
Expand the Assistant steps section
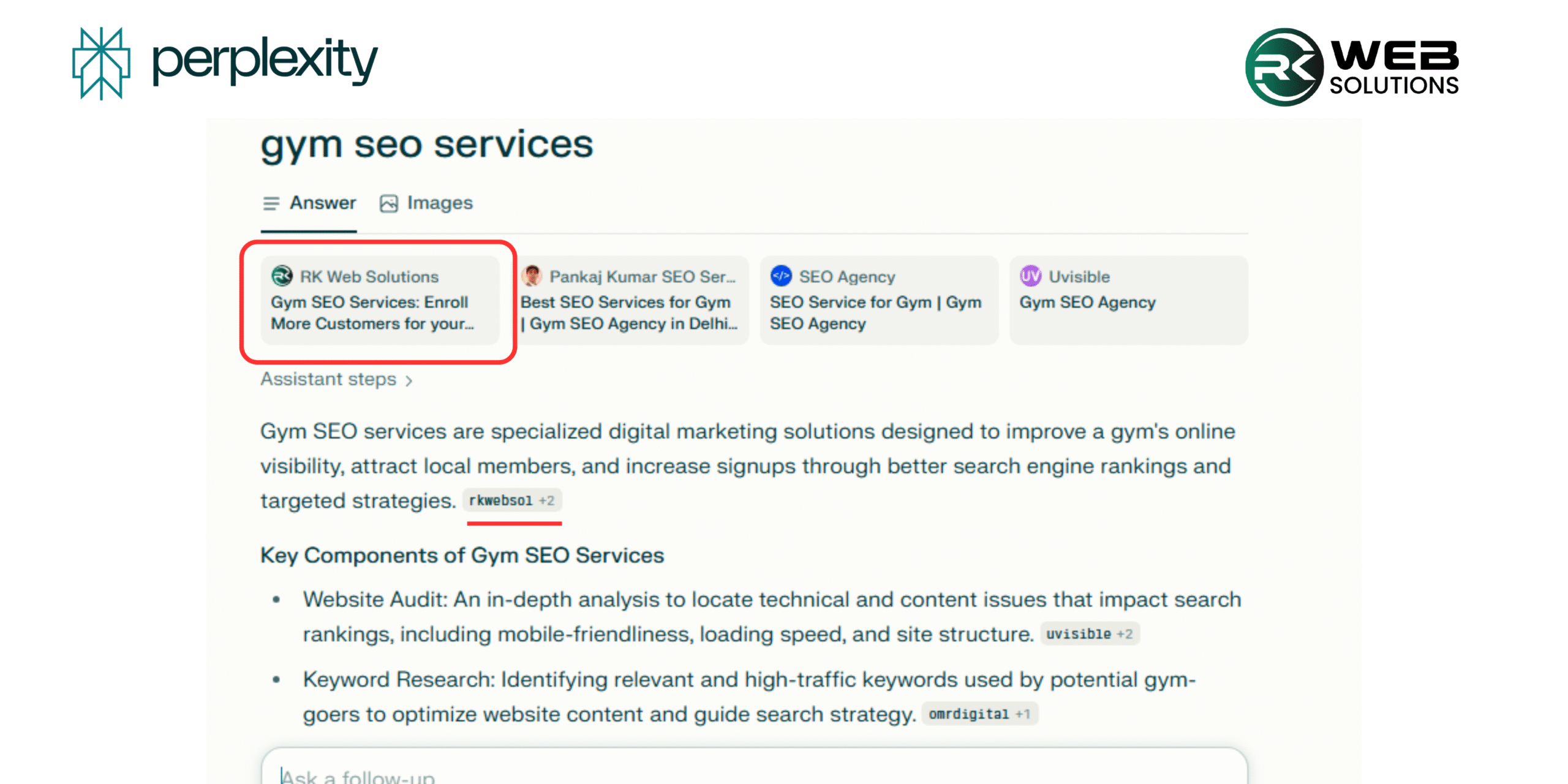coord(336,379)
